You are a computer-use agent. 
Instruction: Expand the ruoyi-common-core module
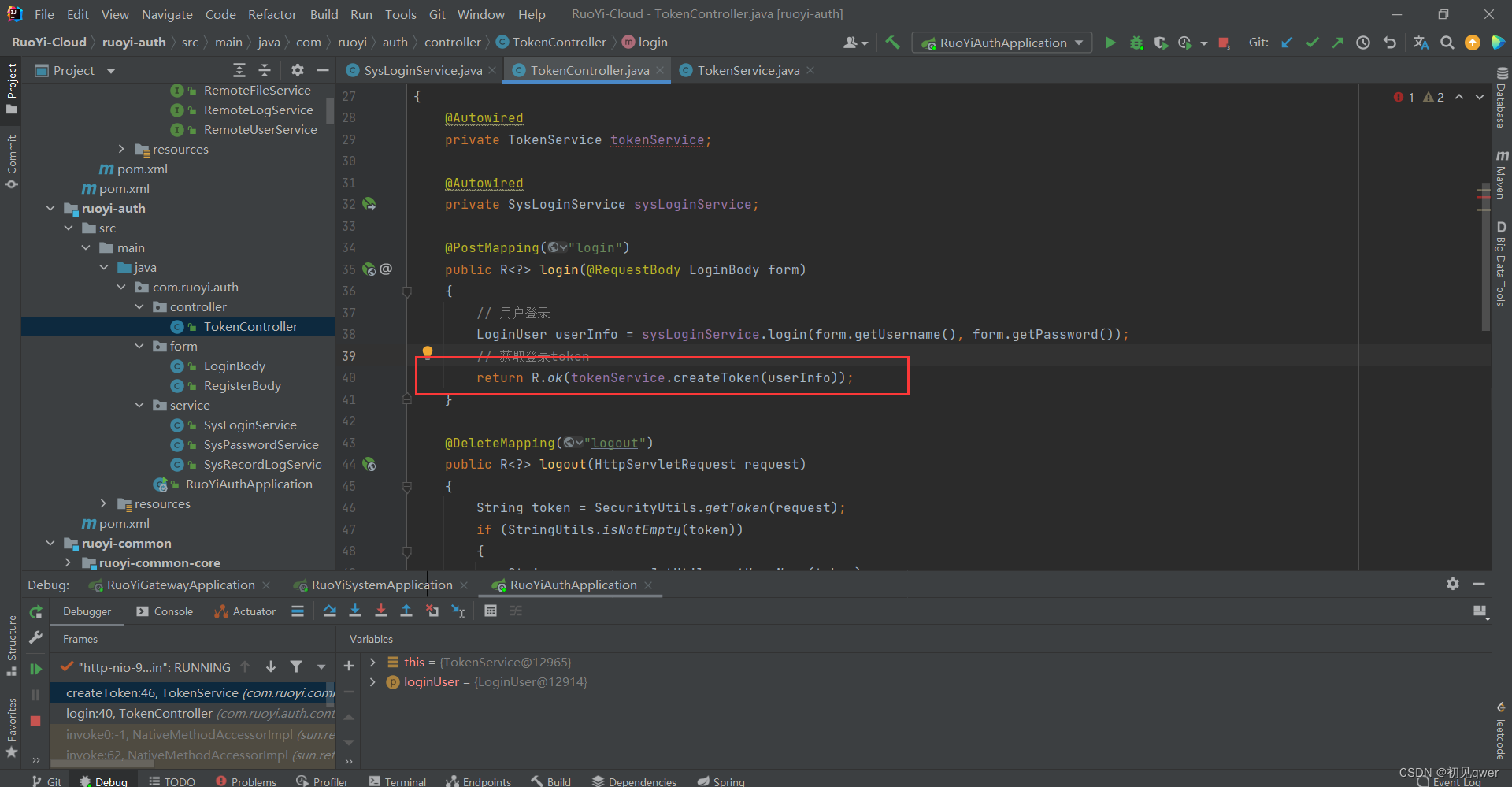click(68, 562)
